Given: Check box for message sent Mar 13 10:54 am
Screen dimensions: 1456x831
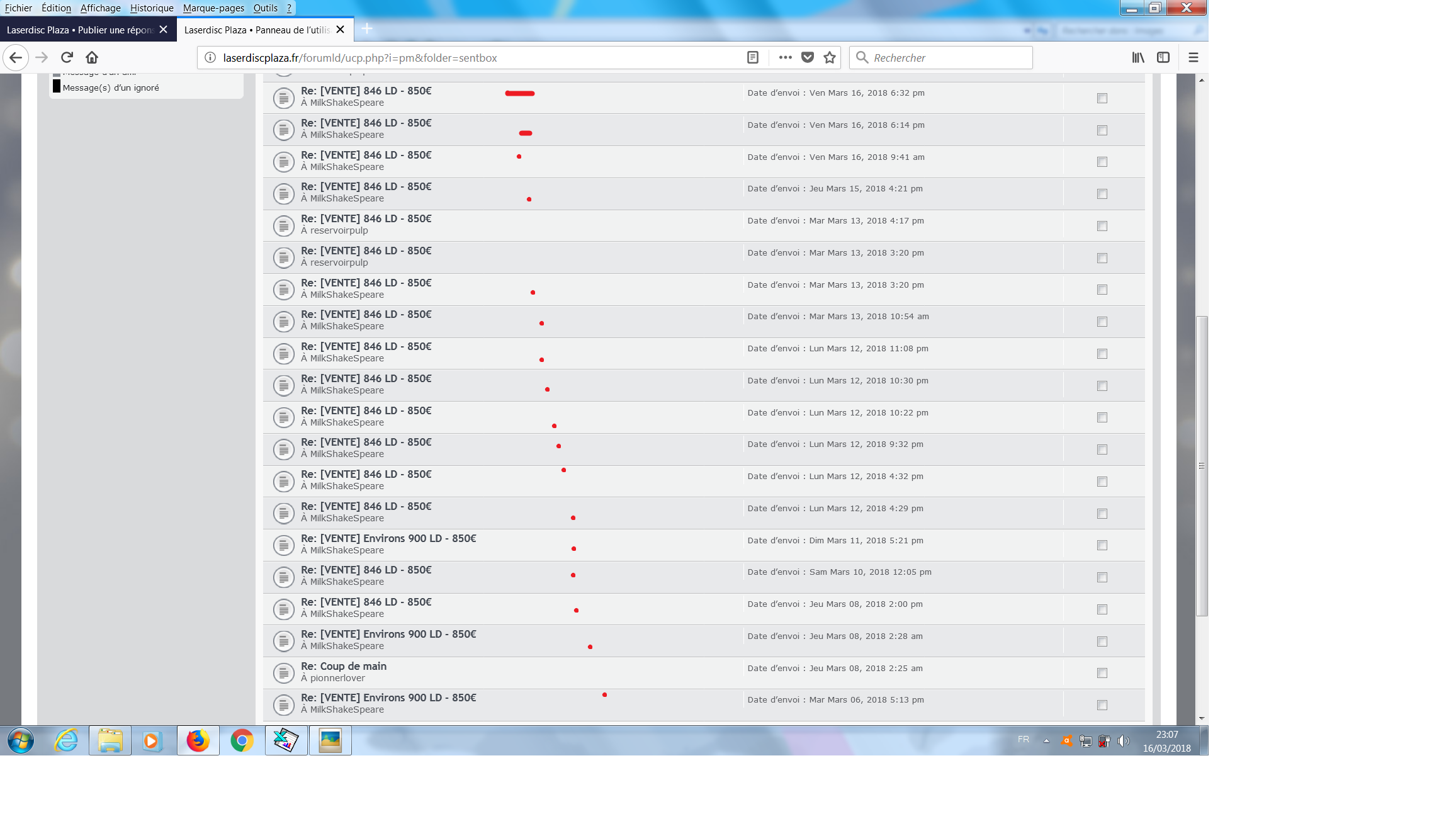Looking at the screenshot, I should click(x=1102, y=322).
